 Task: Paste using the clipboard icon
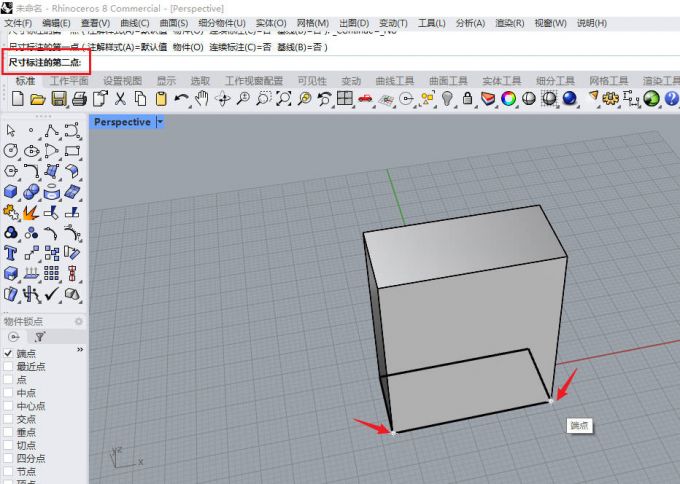[161, 99]
